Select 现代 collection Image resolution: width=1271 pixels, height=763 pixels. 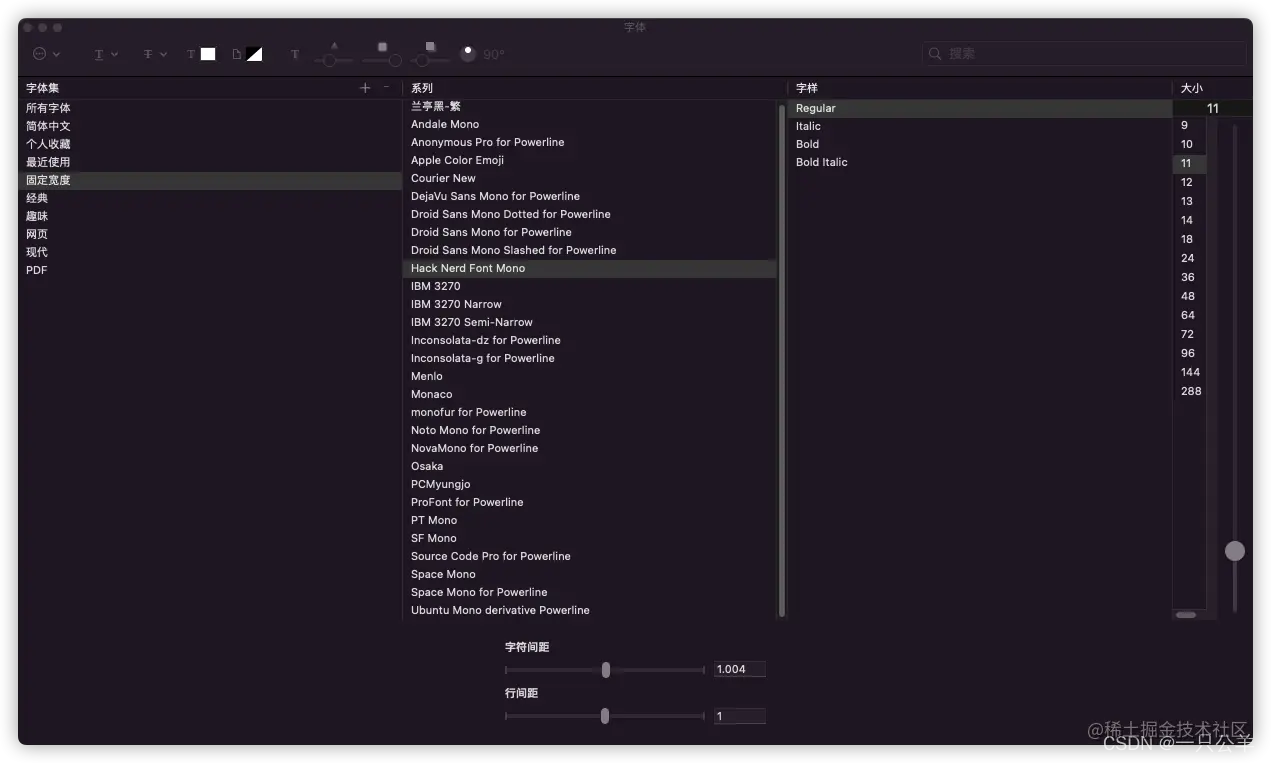pyautogui.click(x=210, y=252)
